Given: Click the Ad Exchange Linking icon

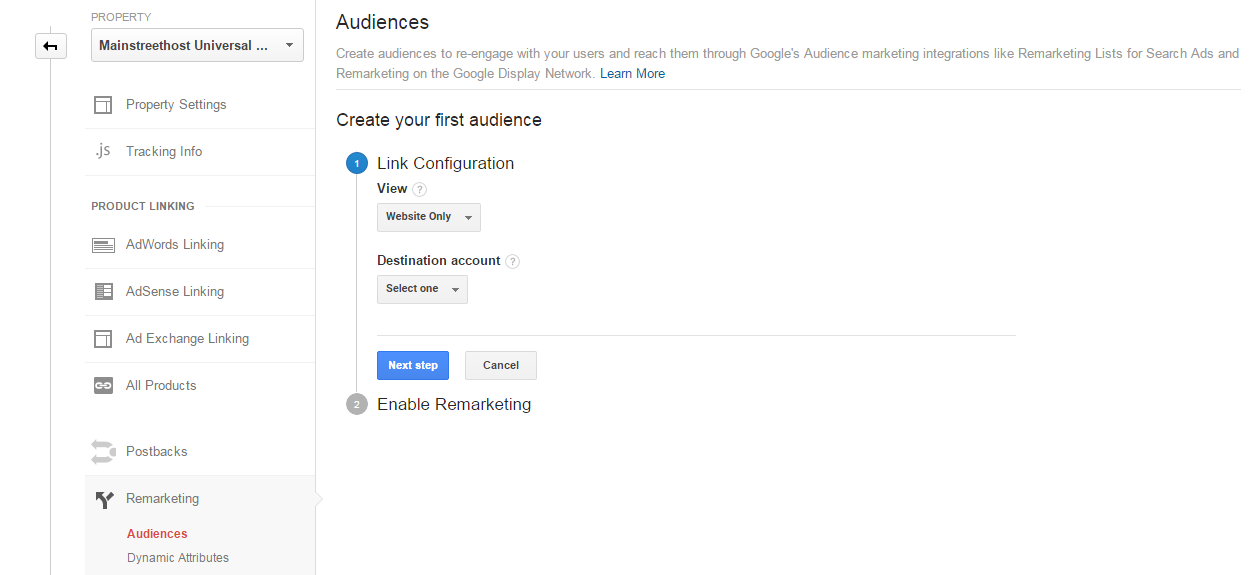Looking at the screenshot, I should click(x=103, y=339).
